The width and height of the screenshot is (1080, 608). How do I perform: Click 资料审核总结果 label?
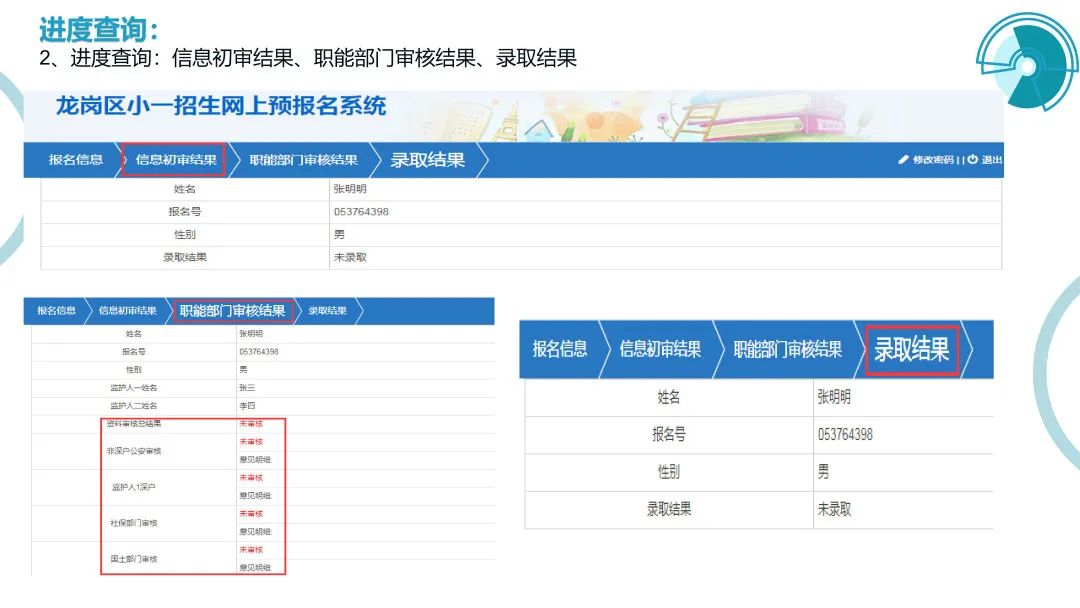pos(134,423)
